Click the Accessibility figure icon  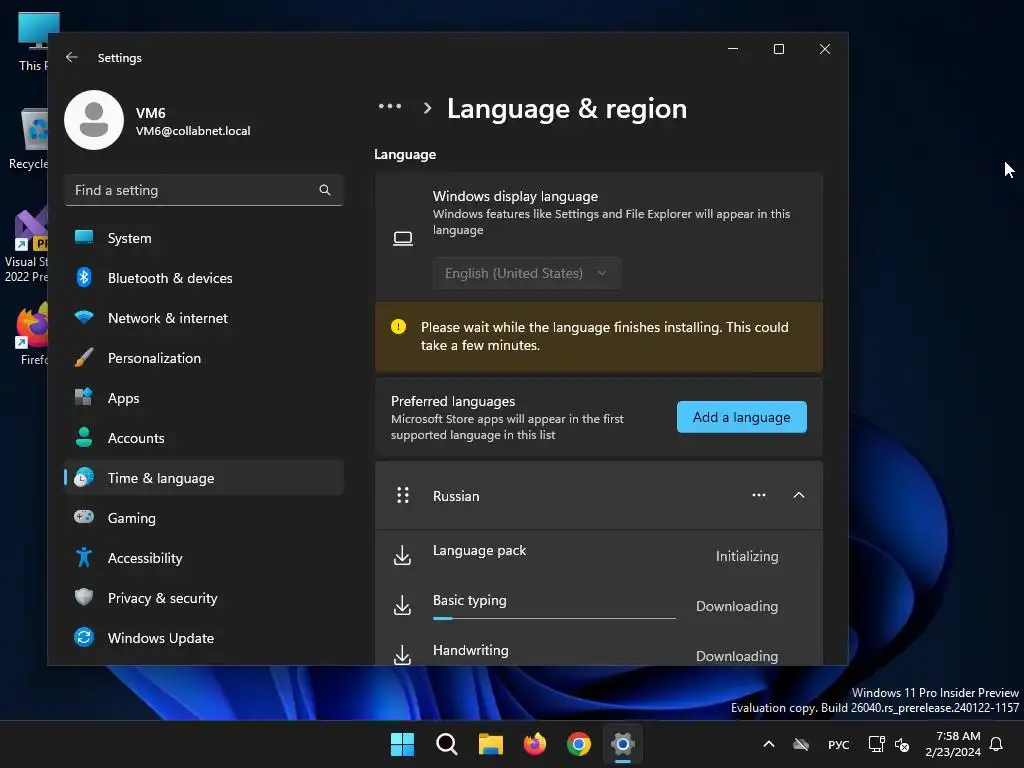coord(84,558)
